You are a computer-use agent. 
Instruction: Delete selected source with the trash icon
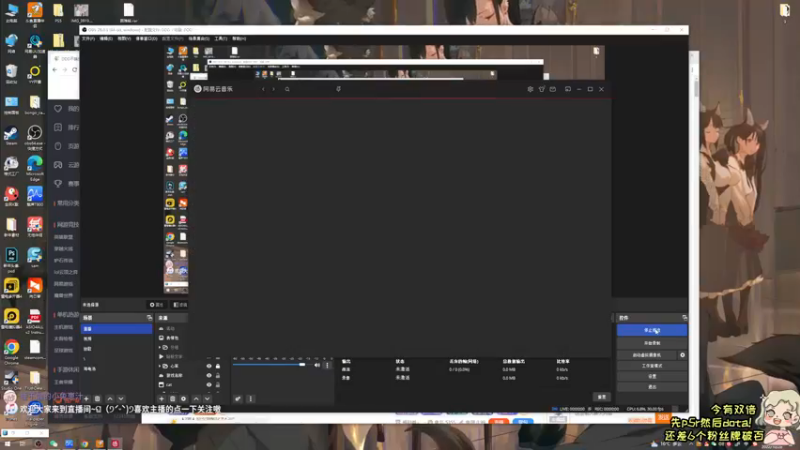point(172,398)
